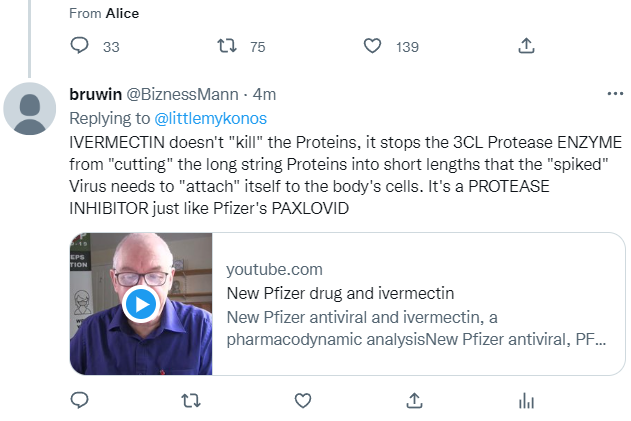Image resolution: width=631 pixels, height=421 pixels.
Task: Like bruwin's tweet about Paxlovid
Action: (303, 400)
